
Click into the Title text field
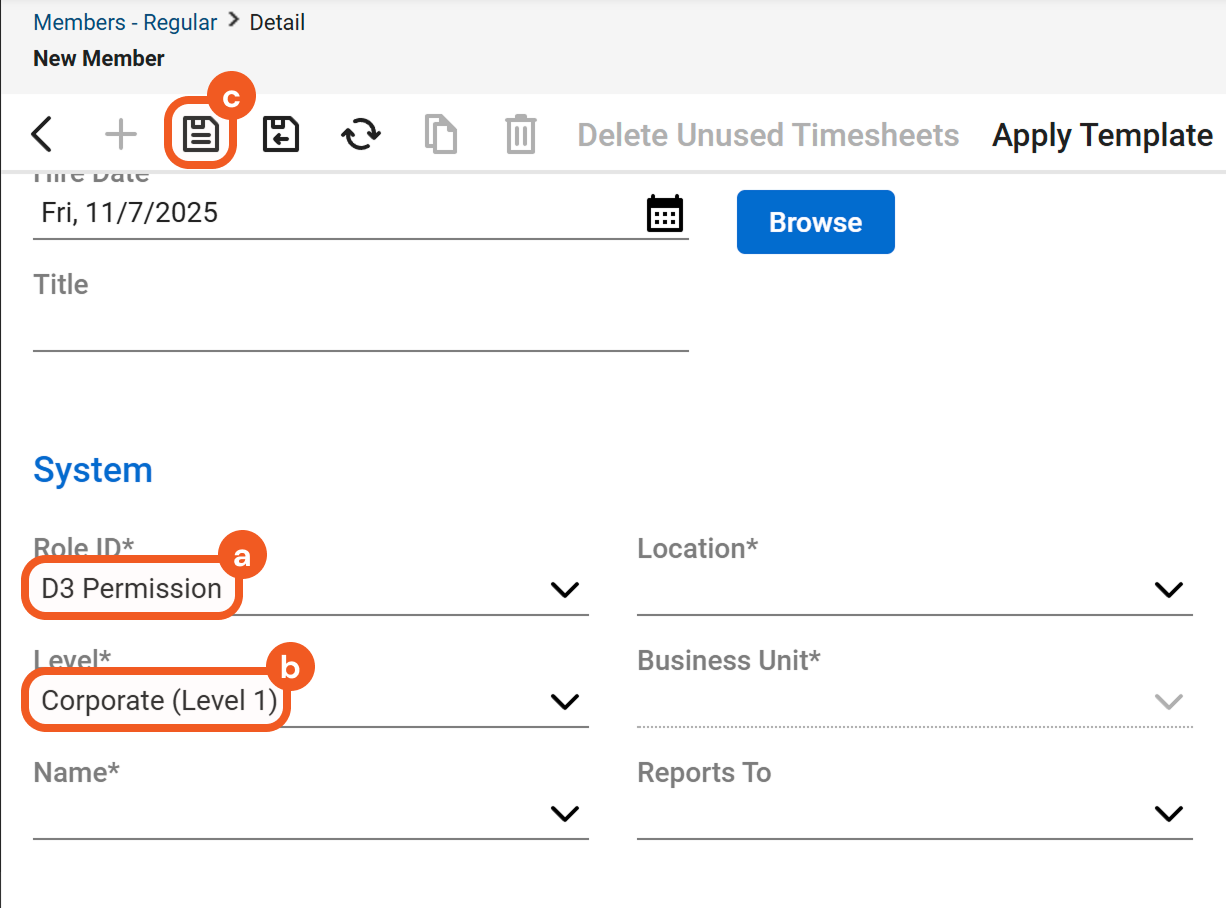(x=360, y=330)
